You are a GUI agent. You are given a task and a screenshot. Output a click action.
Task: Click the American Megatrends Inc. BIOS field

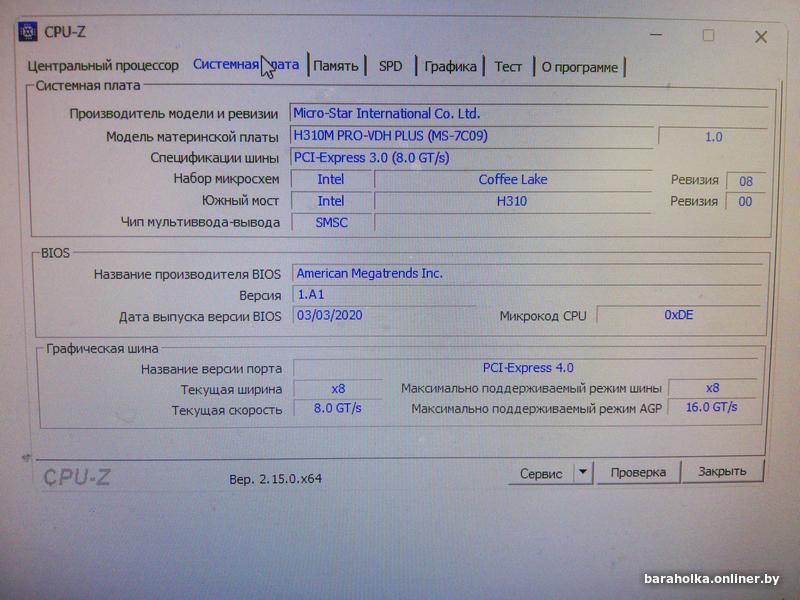[x=527, y=273]
